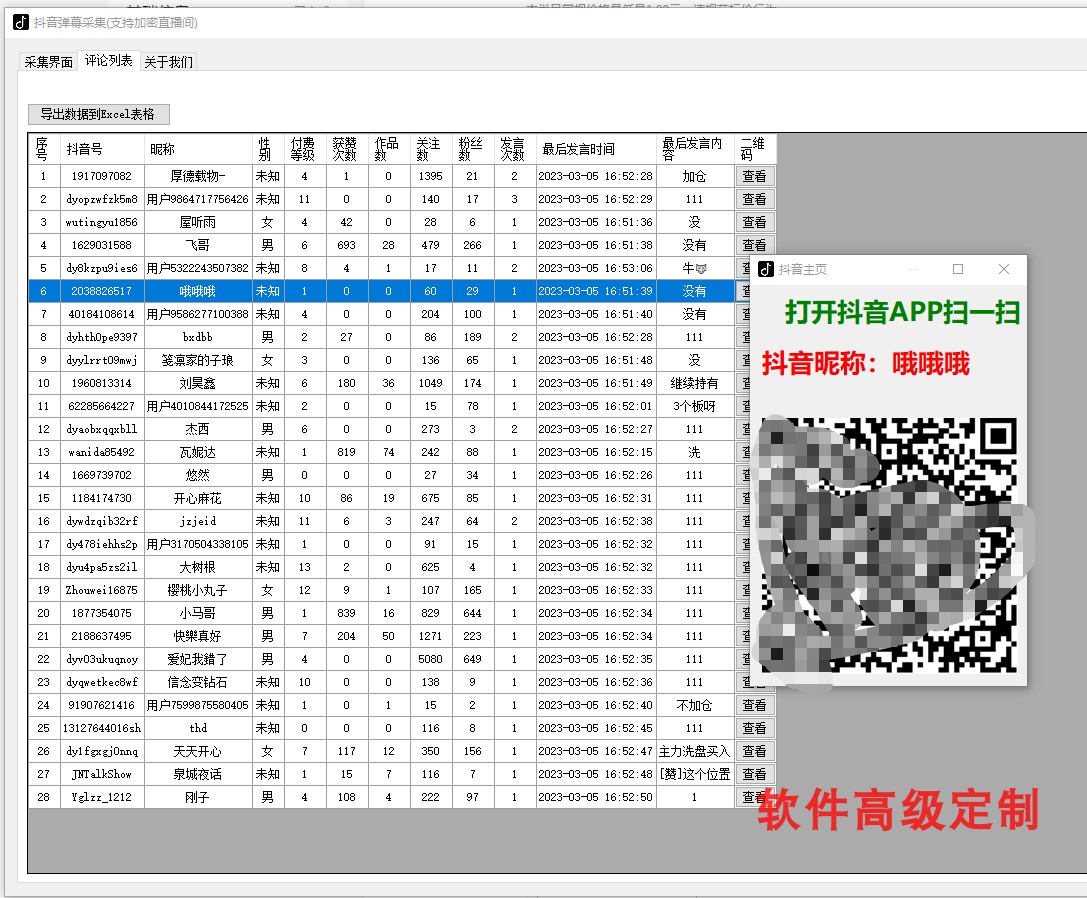1087x898 pixels.
Task: Sort by 最后发言时间 column header
Action: click(596, 149)
